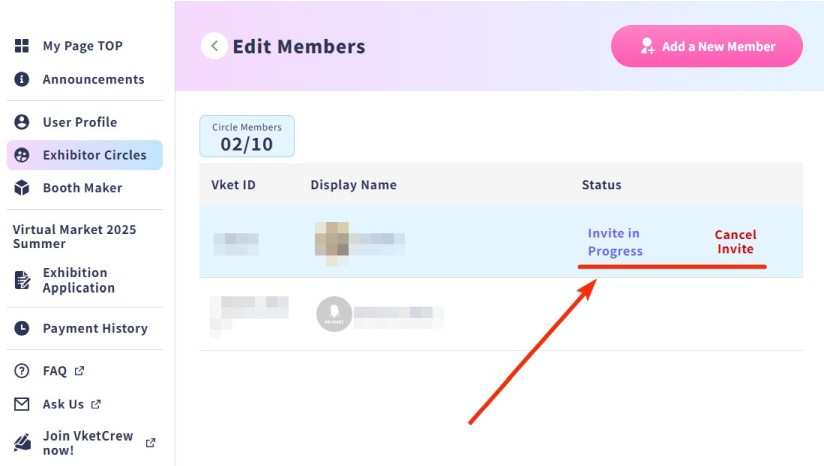Image resolution: width=824 pixels, height=466 pixels.
Task: Click the Exhibitor Circles icon
Action: 22,155
